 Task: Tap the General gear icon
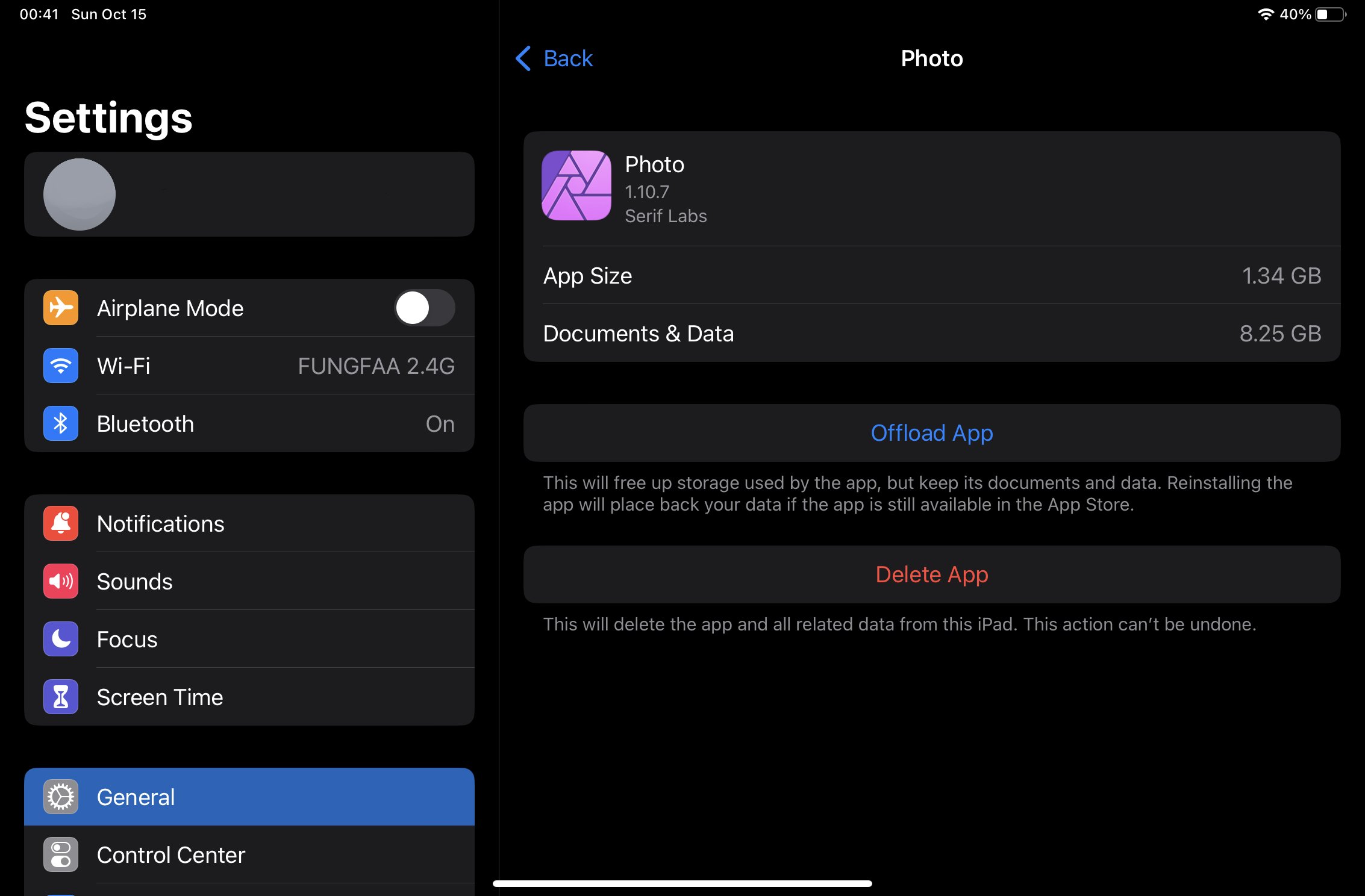tap(61, 797)
